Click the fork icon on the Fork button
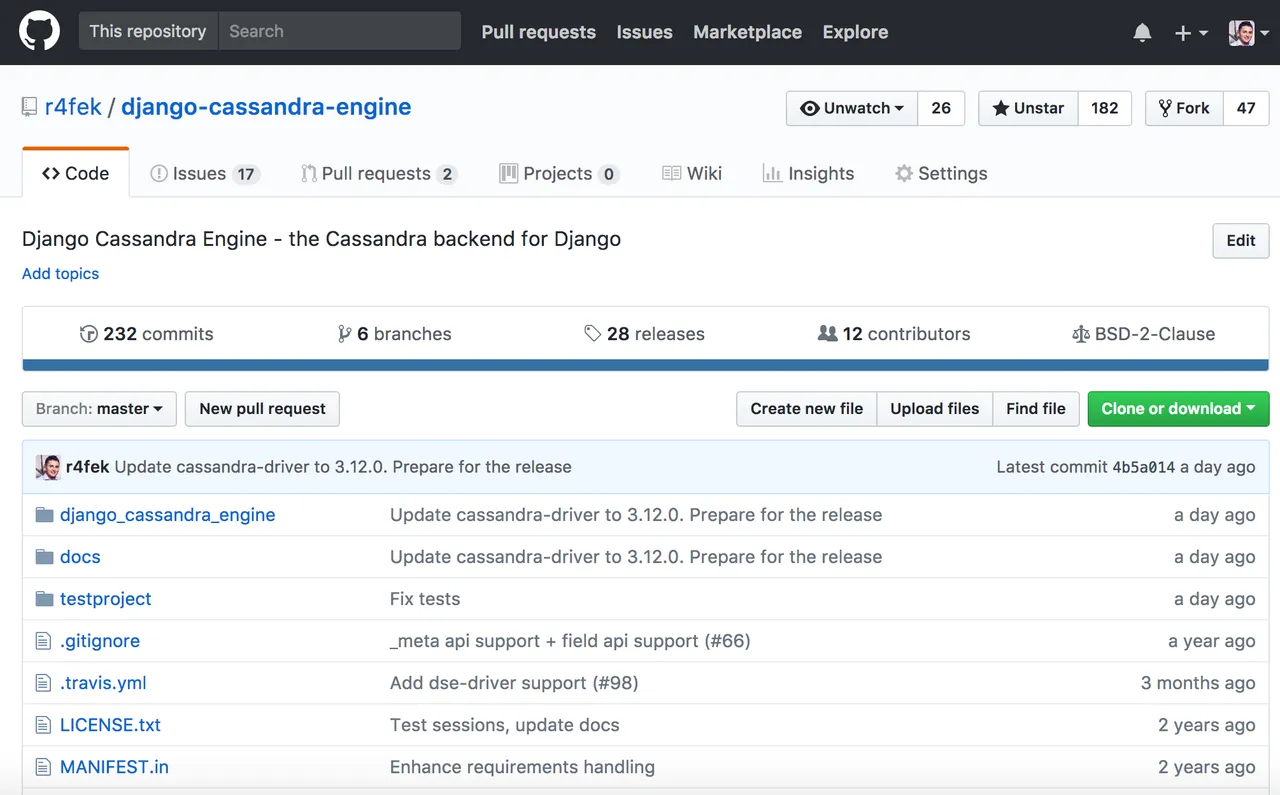This screenshot has height=795, width=1280. pos(1165,108)
